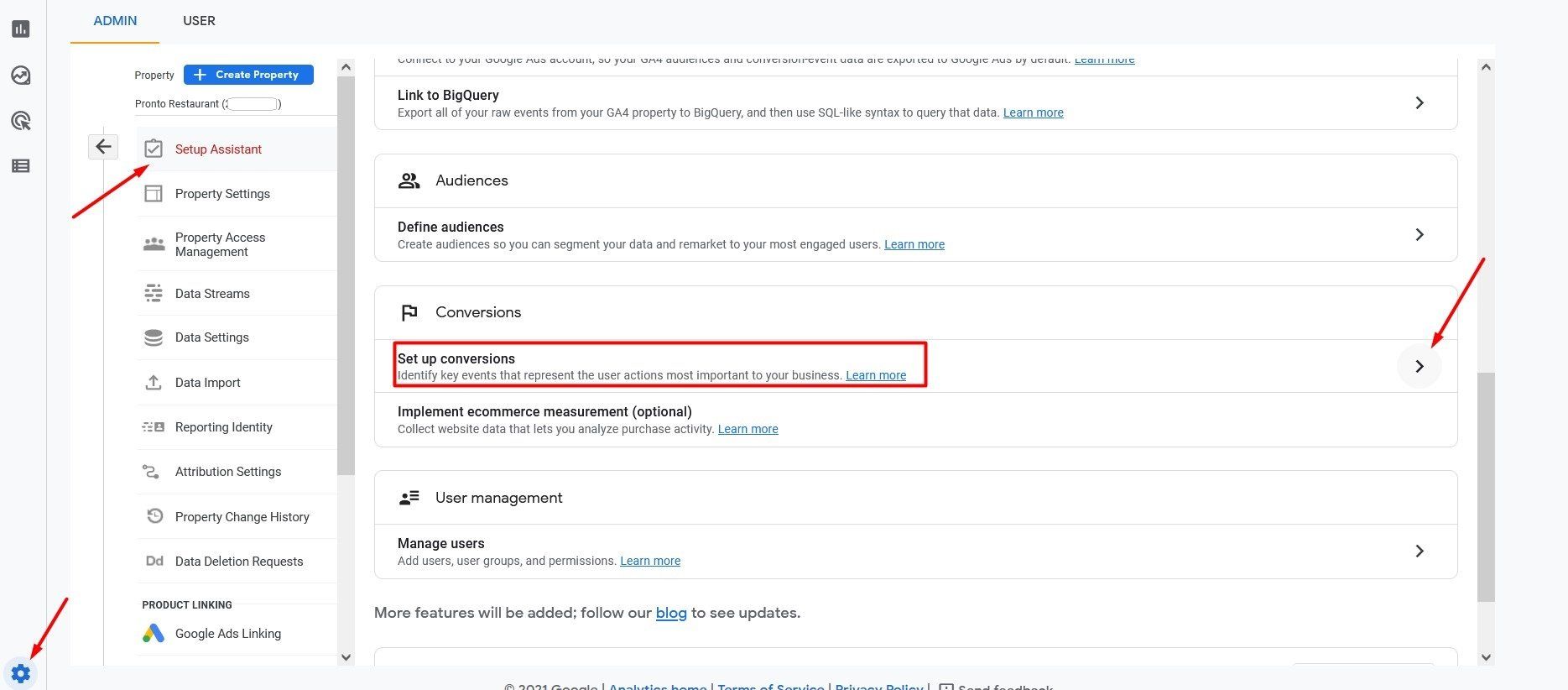Click the Property Settings layout icon
This screenshot has height=690, width=1568.
coord(154,194)
